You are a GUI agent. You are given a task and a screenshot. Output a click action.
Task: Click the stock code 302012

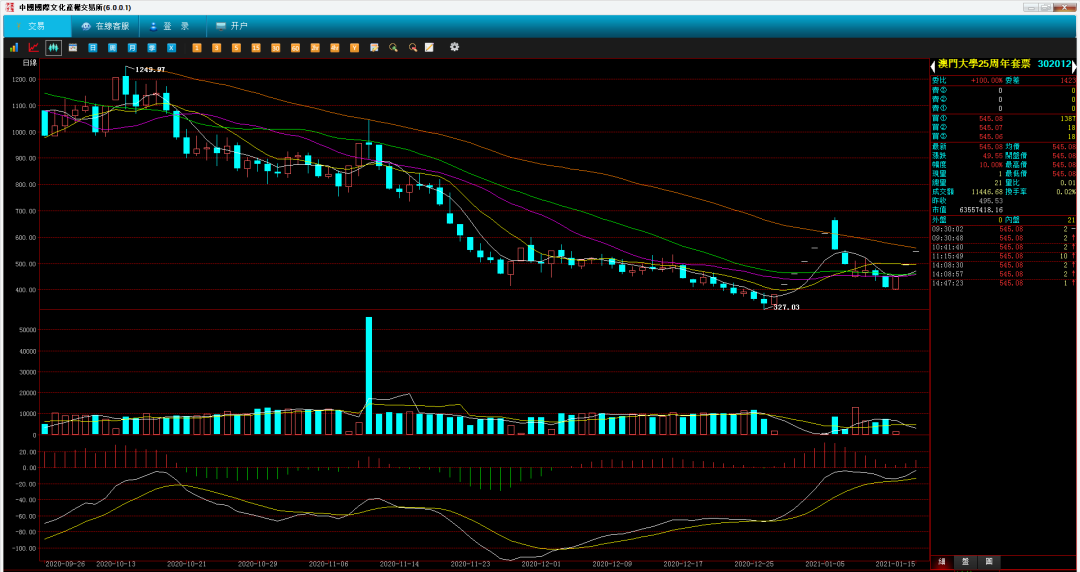(1055, 64)
